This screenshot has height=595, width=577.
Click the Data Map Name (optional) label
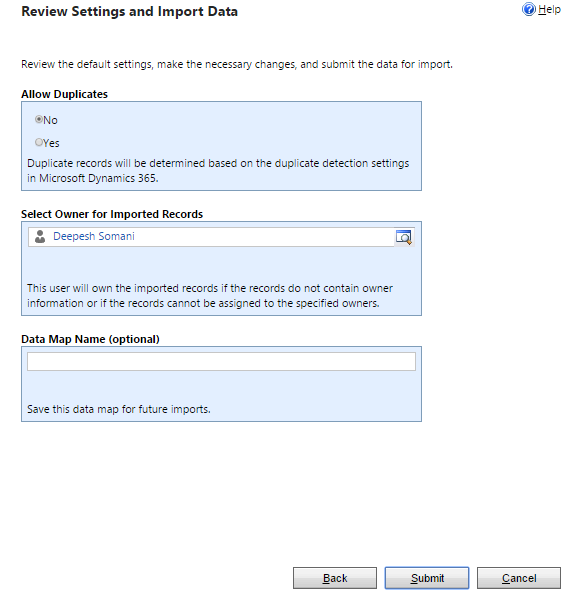coord(90,339)
